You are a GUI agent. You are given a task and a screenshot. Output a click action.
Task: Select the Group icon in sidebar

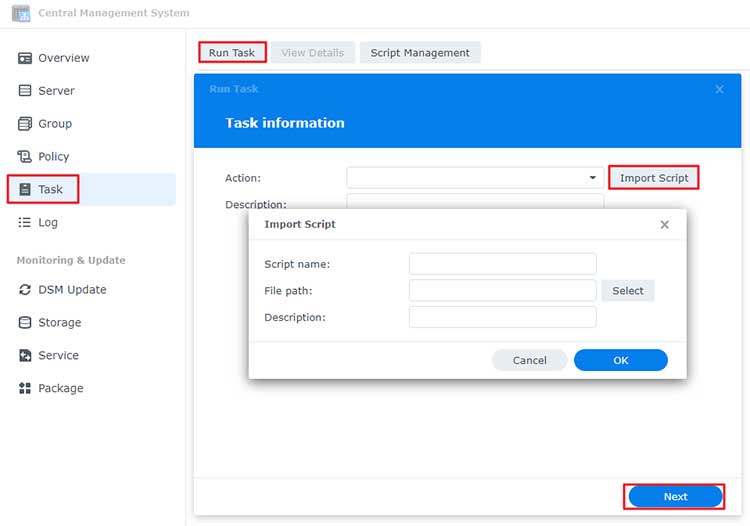25,124
